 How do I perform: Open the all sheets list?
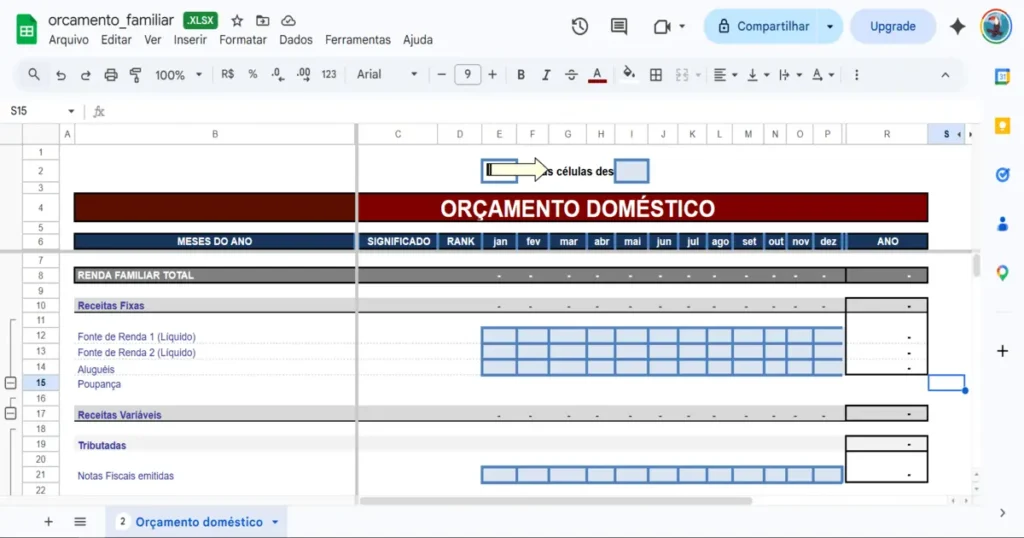pyautogui.click(x=80, y=522)
